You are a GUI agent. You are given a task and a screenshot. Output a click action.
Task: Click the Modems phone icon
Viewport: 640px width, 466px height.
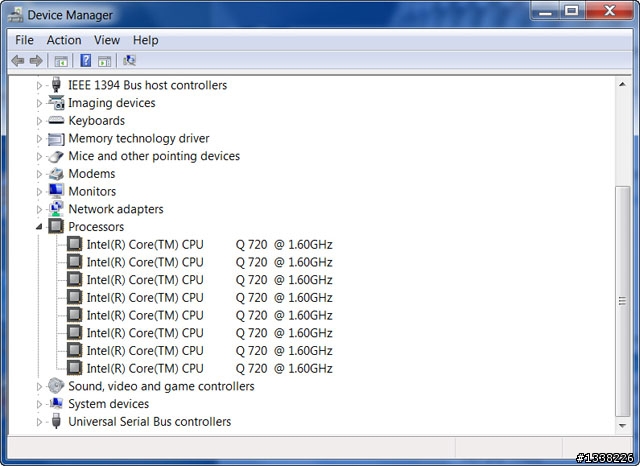point(56,174)
